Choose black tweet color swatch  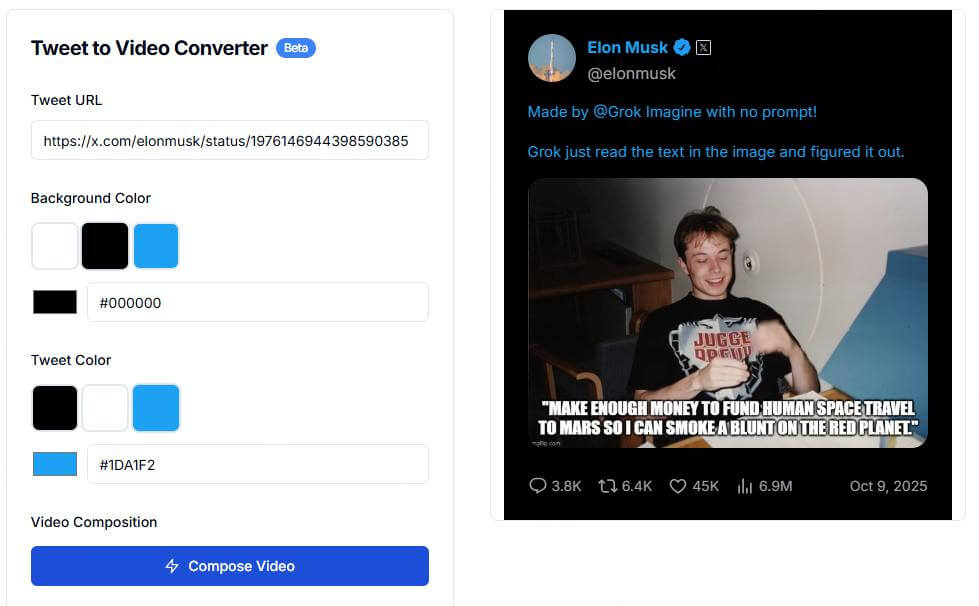[x=55, y=408]
